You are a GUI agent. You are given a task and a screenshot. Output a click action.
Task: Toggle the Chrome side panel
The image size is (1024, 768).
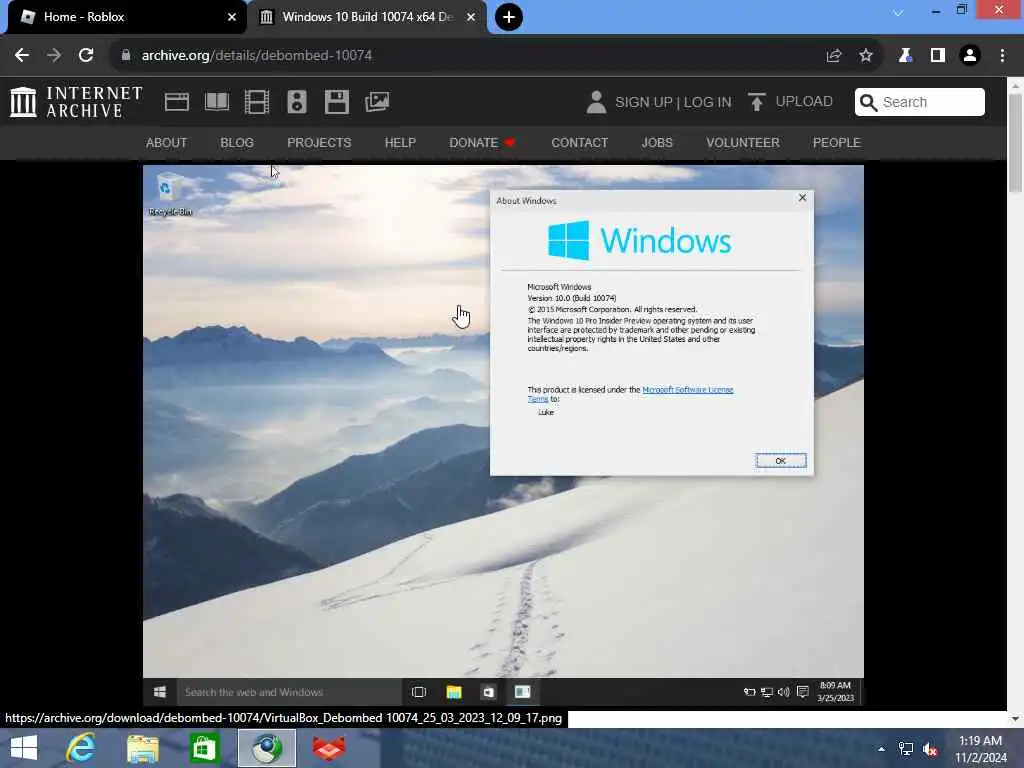(938, 56)
